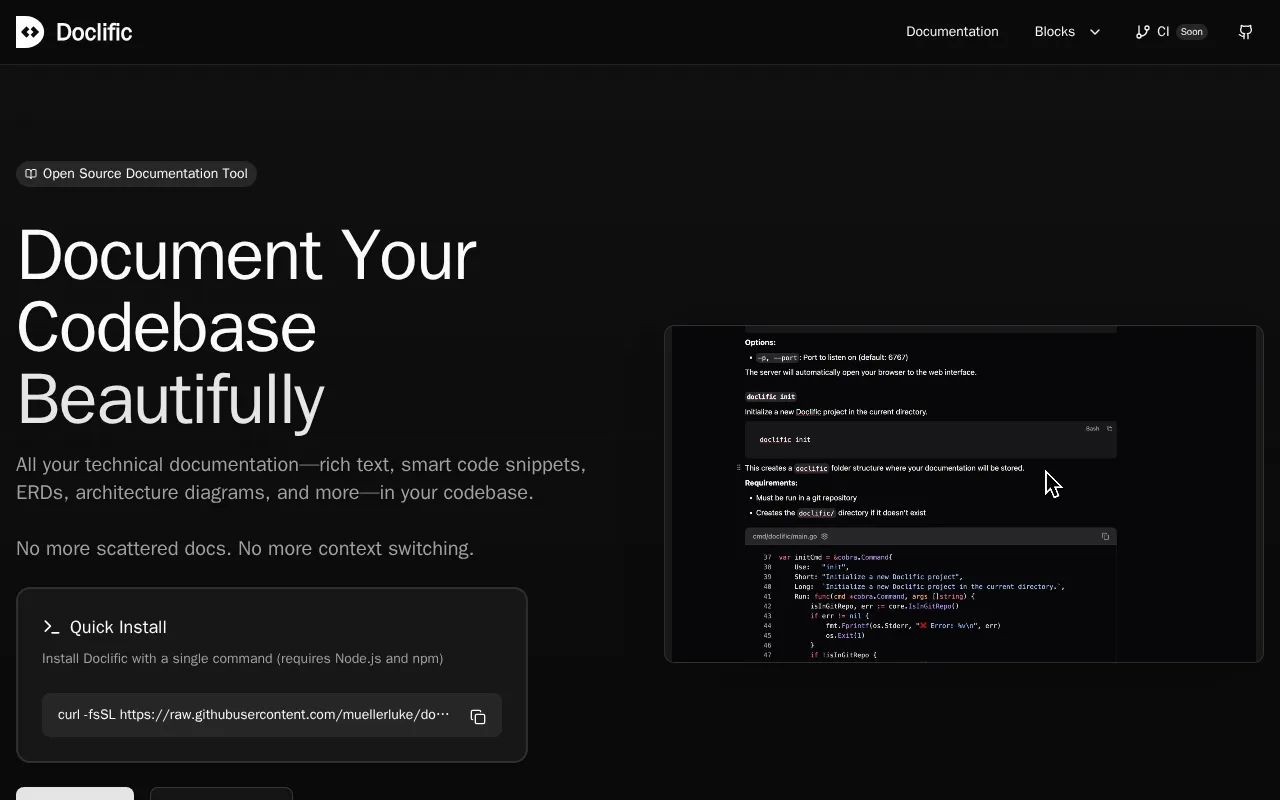Click Install Doclific with a single command text
The height and width of the screenshot is (800, 1280).
242,658
